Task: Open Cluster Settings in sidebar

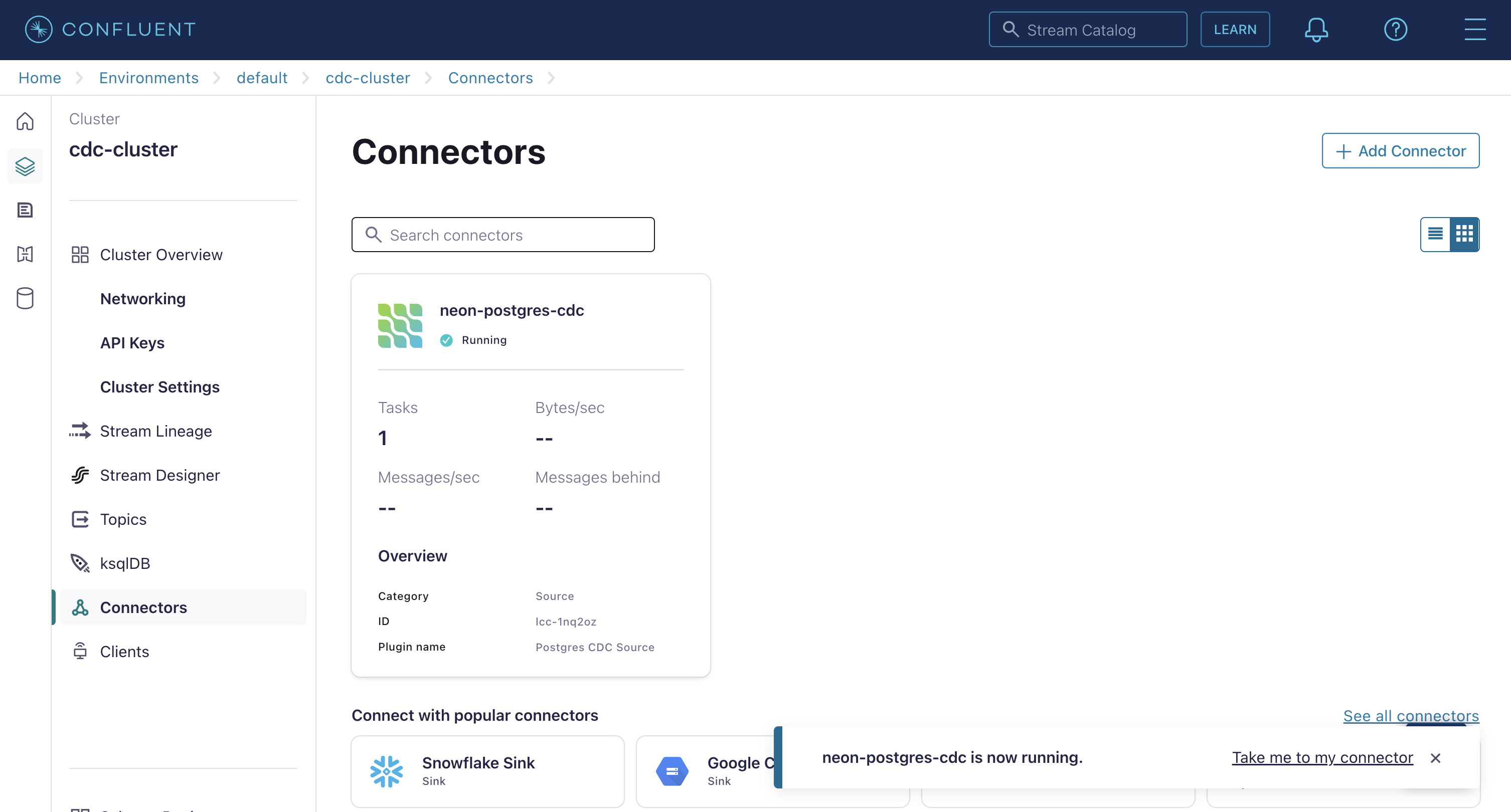Action: point(159,387)
